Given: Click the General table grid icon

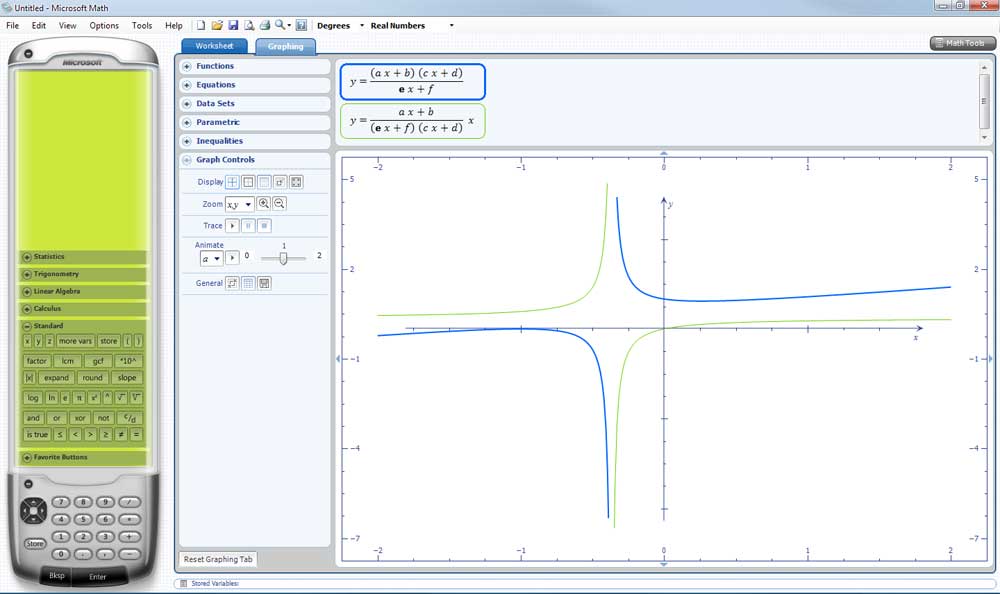Looking at the screenshot, I should coord(248,283).
